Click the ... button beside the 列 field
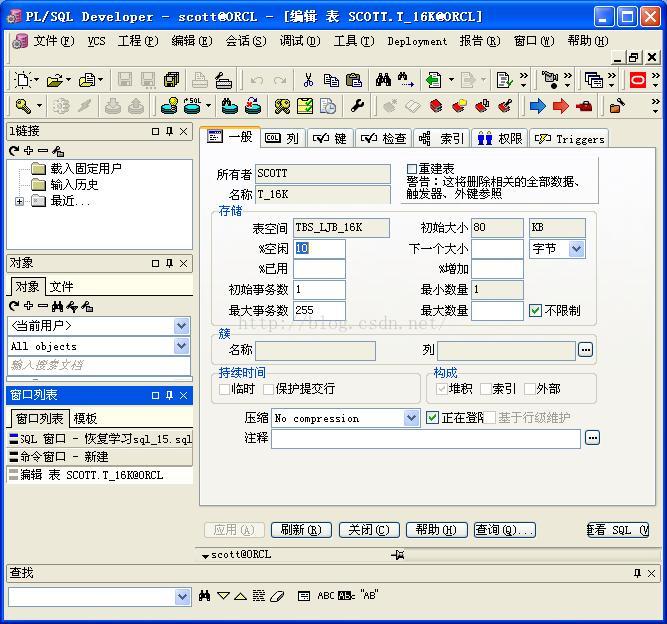This screenshot has height=624, width=667. coord(585,350)
